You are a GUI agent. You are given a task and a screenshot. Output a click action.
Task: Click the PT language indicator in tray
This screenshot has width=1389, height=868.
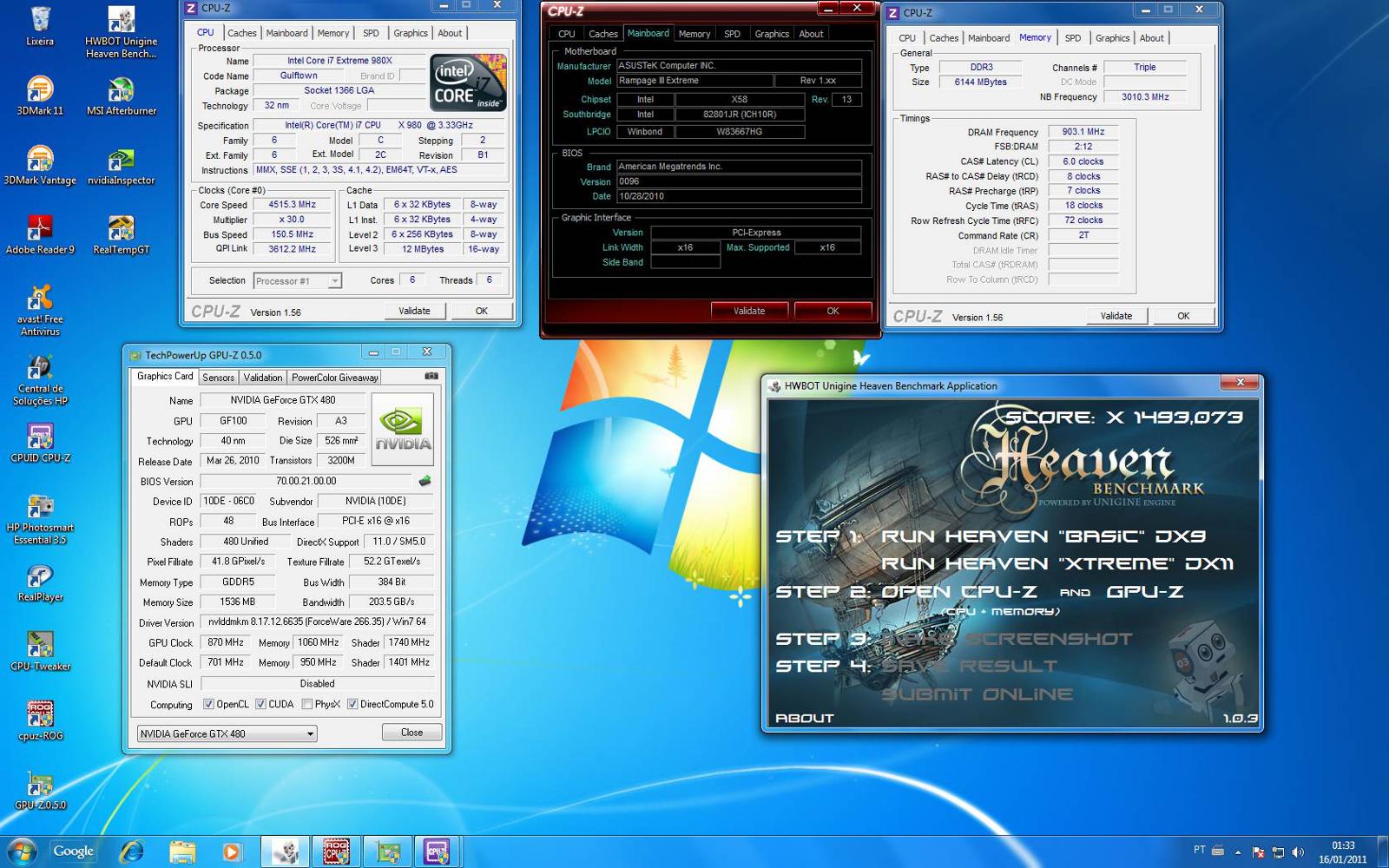[1199, 850]
